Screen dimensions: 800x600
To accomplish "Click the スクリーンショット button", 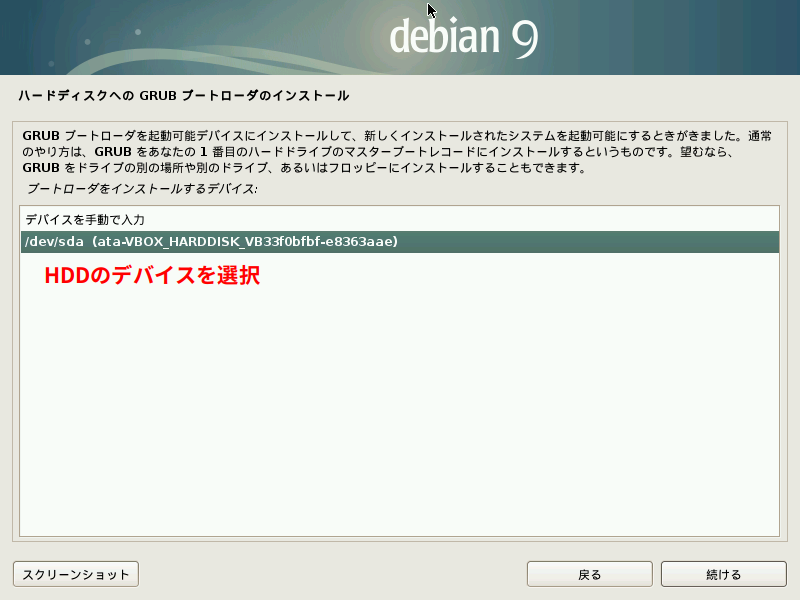I will pyautogui.click(x=76, y=574).
